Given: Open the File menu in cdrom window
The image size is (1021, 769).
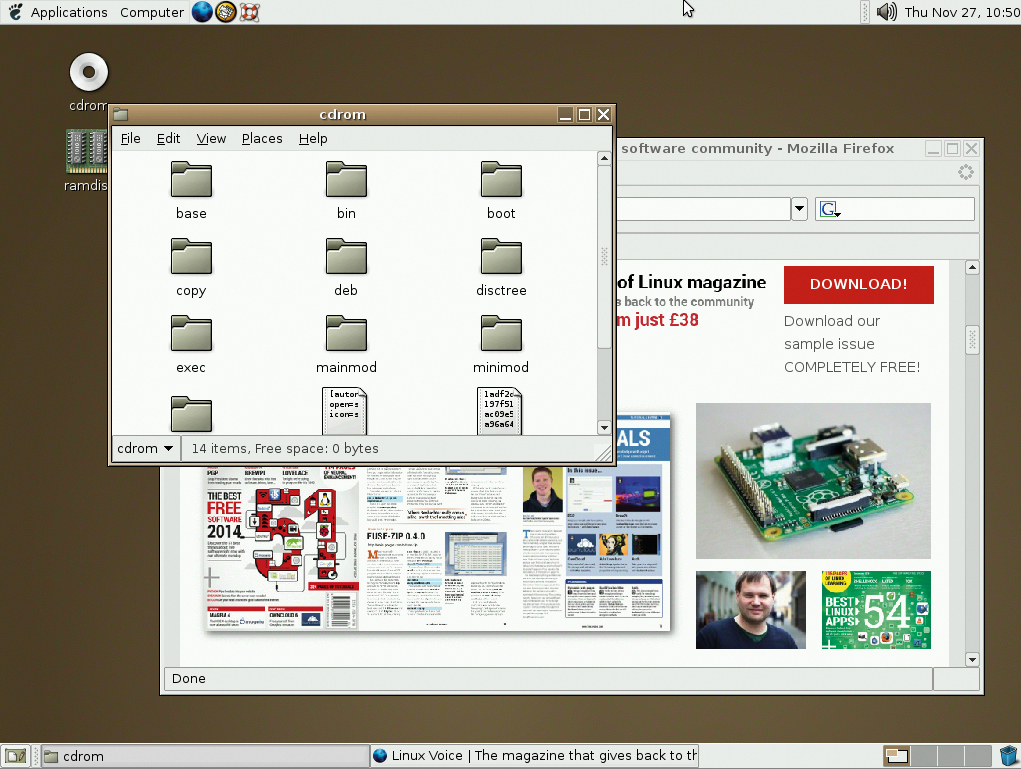Looking at the screenshot, I should point(130,138).
